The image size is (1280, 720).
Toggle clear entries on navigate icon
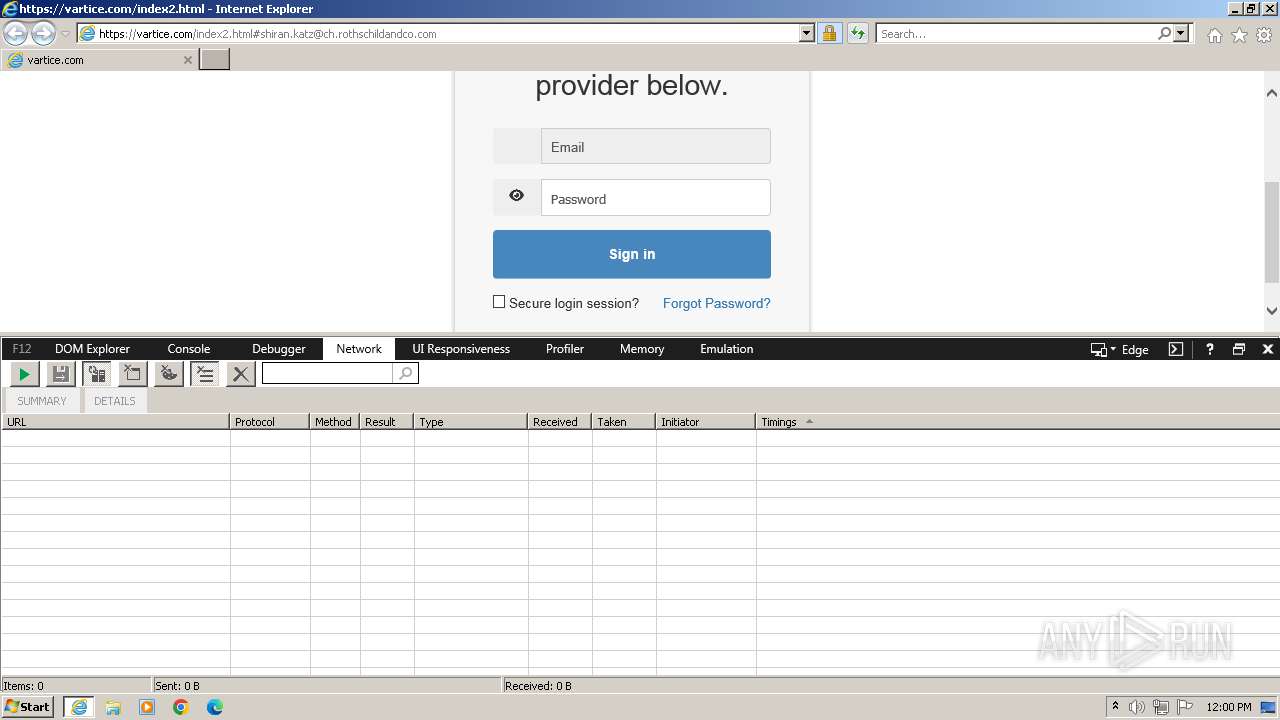[205, 374]
